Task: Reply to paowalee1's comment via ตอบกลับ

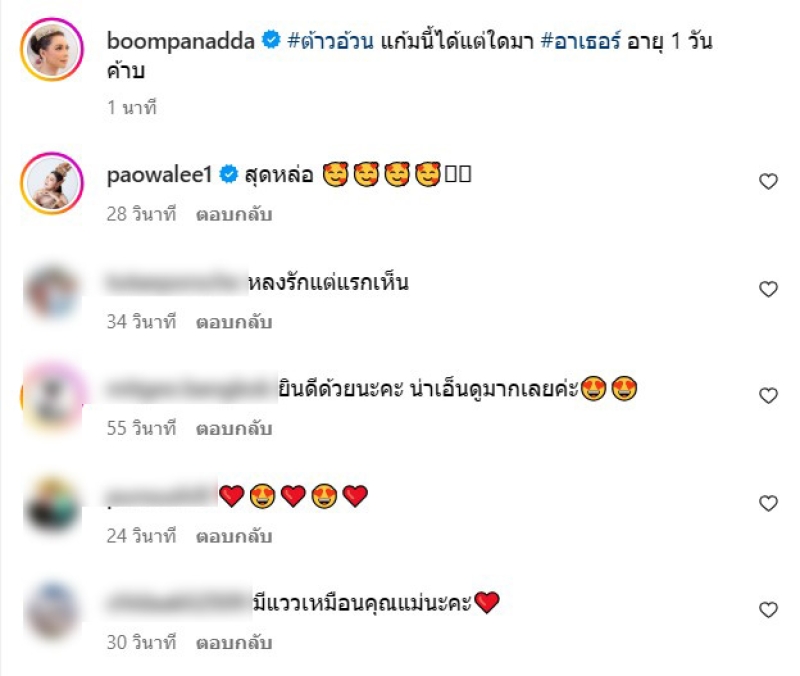Action: click(234, 214)
